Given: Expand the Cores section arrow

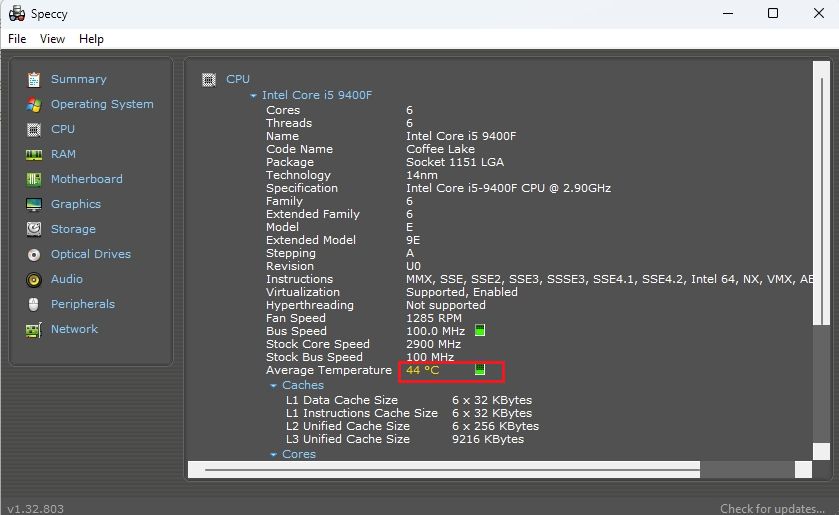Looking at the screenshot, I should (x=274, y=455).
